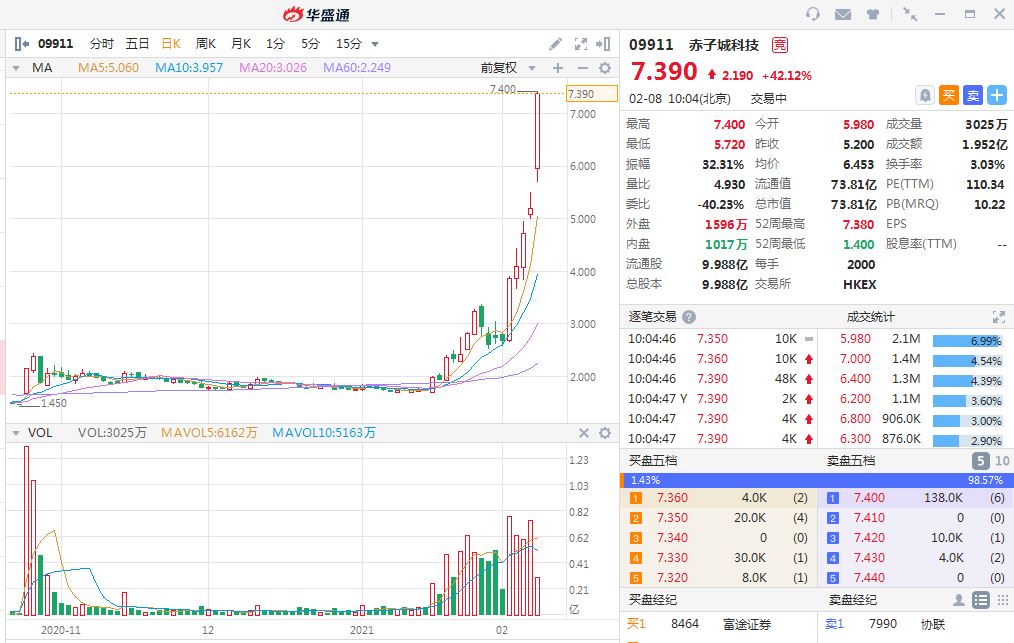Switch to 五日 five-day chart tab

coord(137,44)
